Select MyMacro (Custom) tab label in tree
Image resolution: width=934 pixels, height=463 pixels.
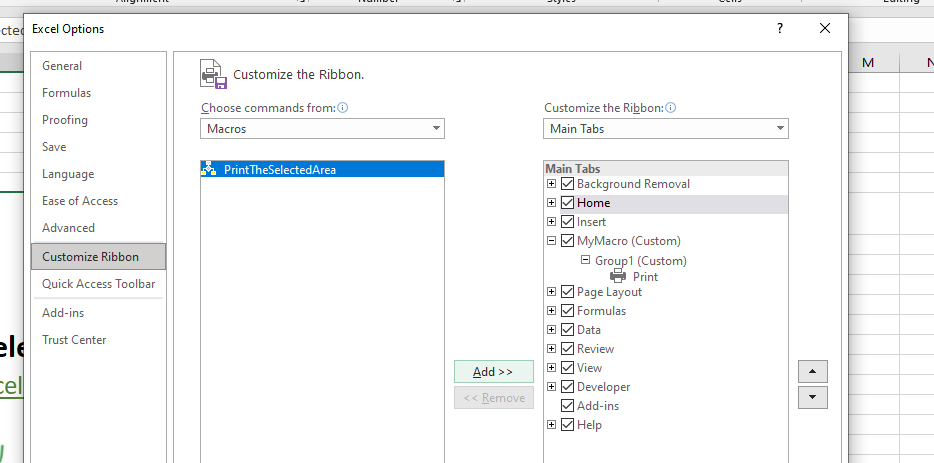pos(628,241)
